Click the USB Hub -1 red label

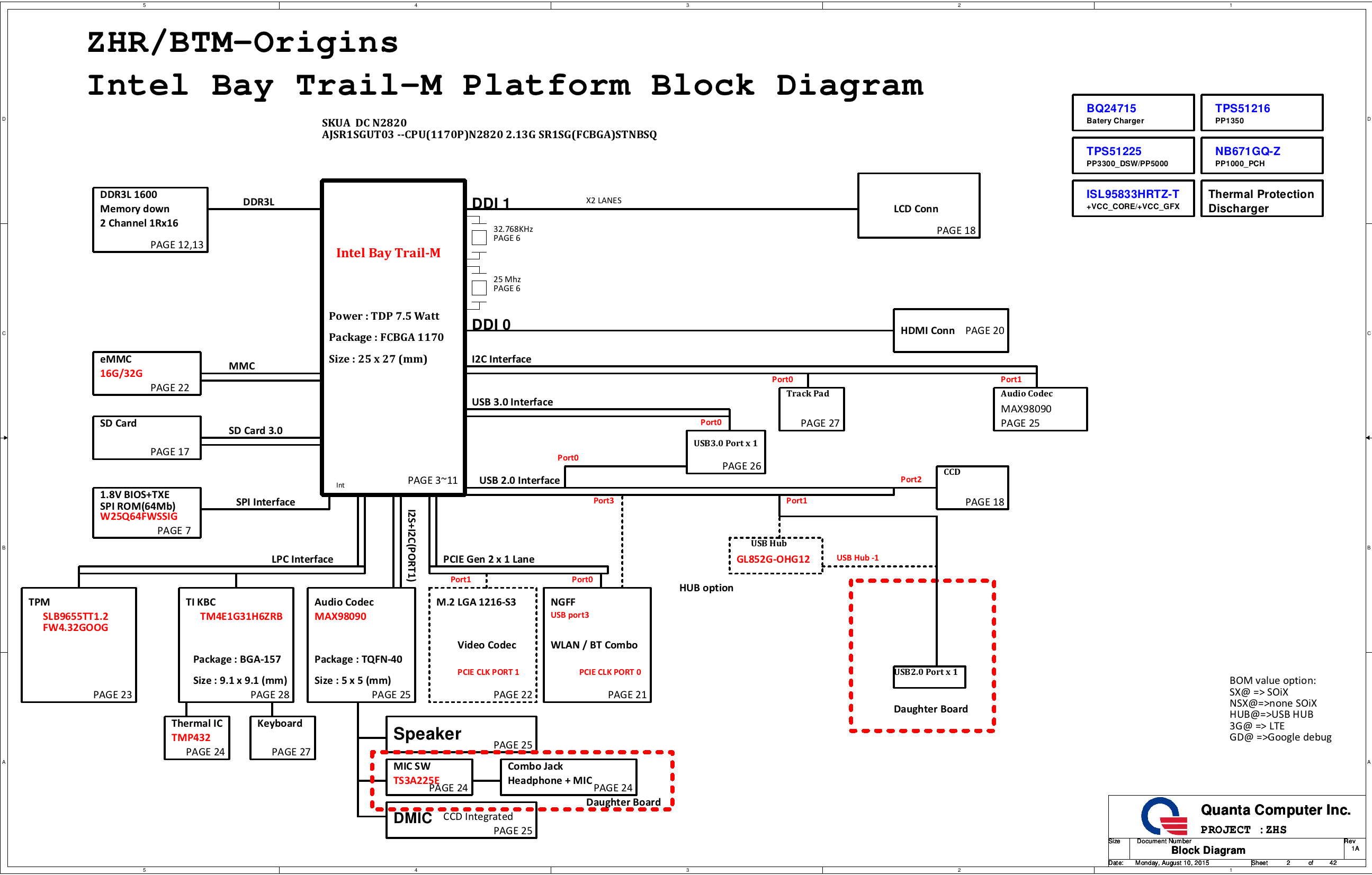point(857,558)
